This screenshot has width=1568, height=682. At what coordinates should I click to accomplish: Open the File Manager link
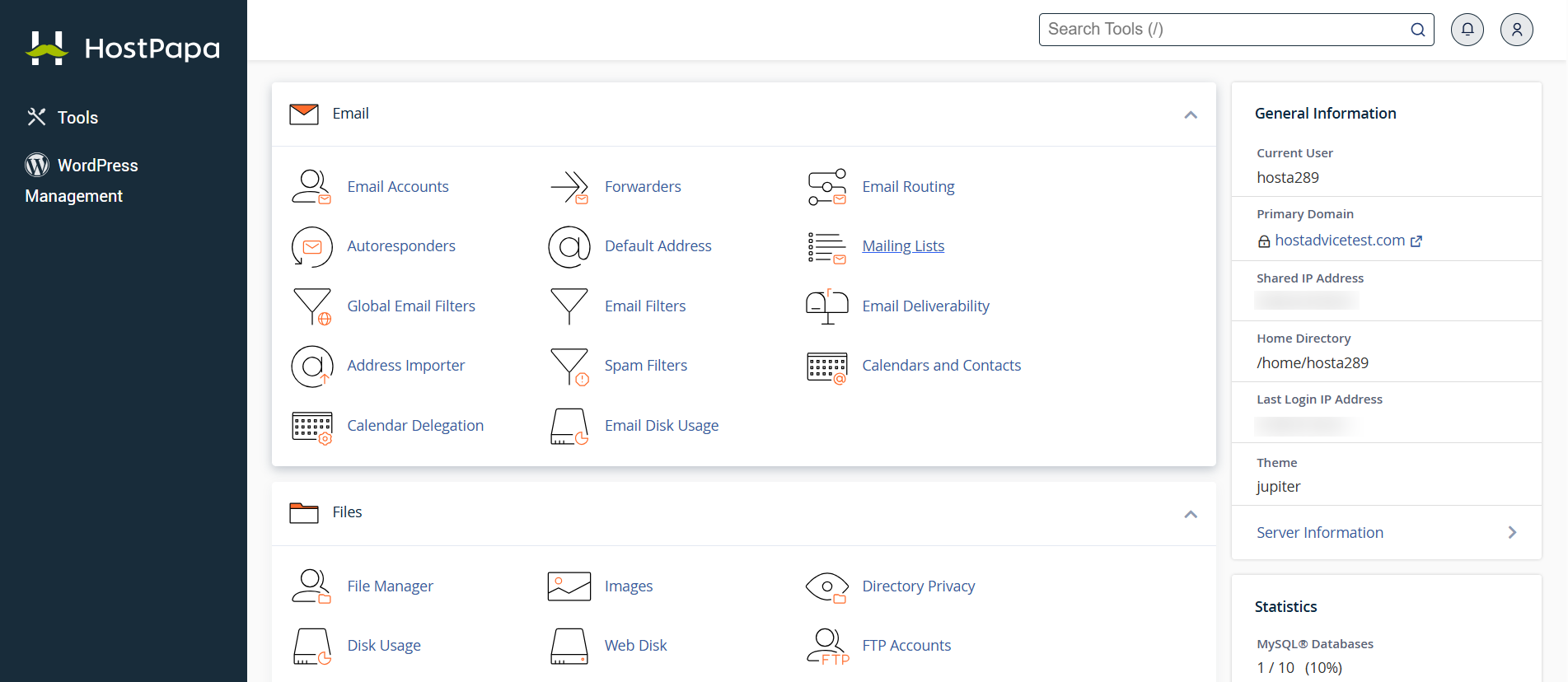point(390,586)
